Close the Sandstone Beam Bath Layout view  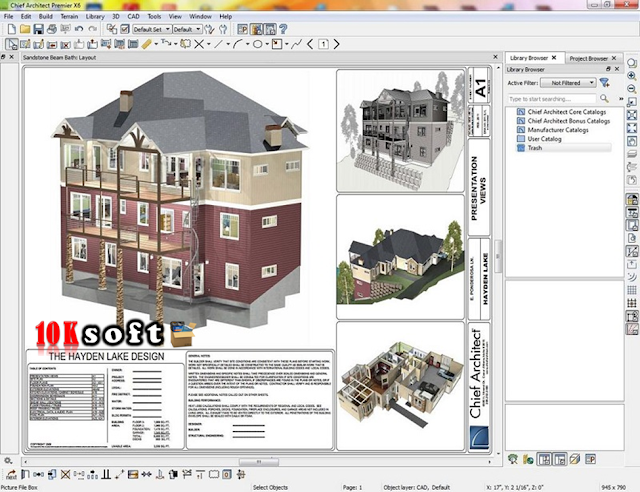[x=496, y=57]
